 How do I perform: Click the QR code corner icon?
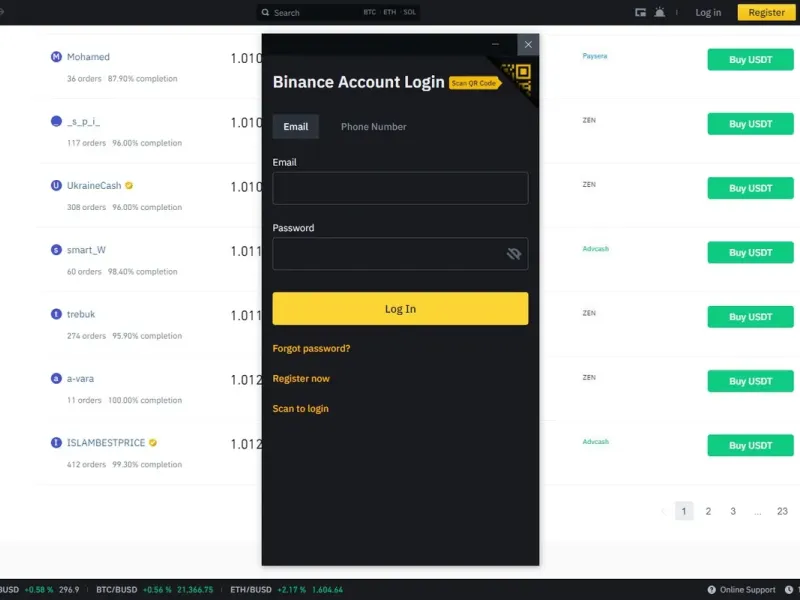point(518,78)
